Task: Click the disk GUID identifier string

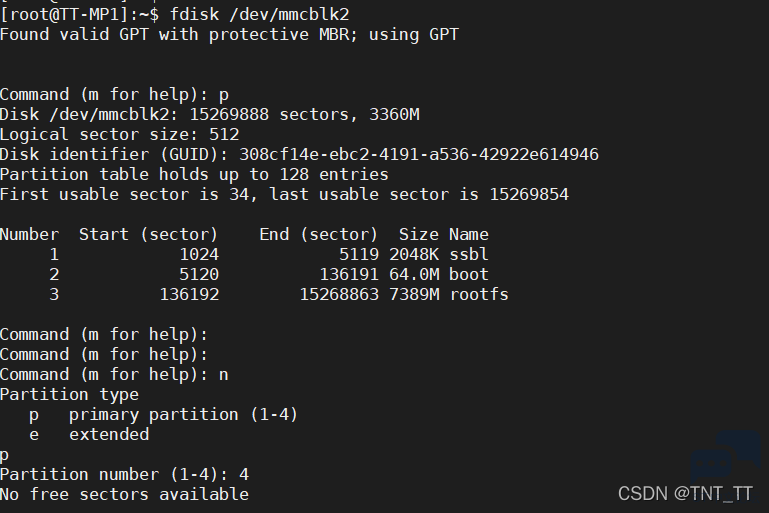Action: pos(419,154)
